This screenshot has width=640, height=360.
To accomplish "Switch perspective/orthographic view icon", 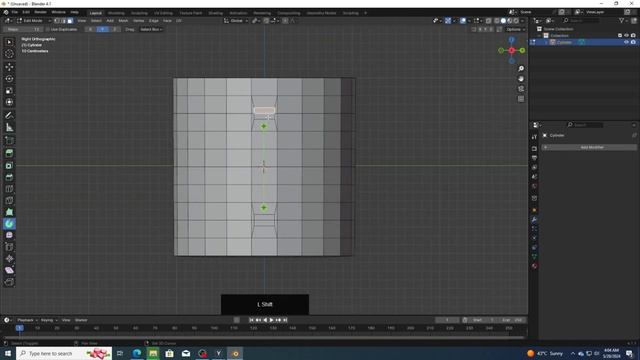I will [521, 99].
